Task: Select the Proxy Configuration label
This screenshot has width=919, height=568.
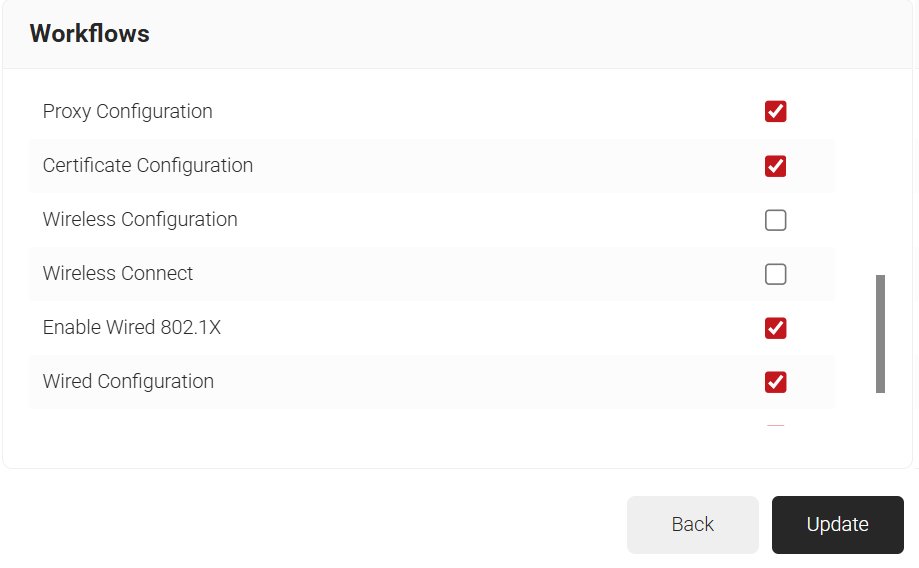Action: point(127,111)
